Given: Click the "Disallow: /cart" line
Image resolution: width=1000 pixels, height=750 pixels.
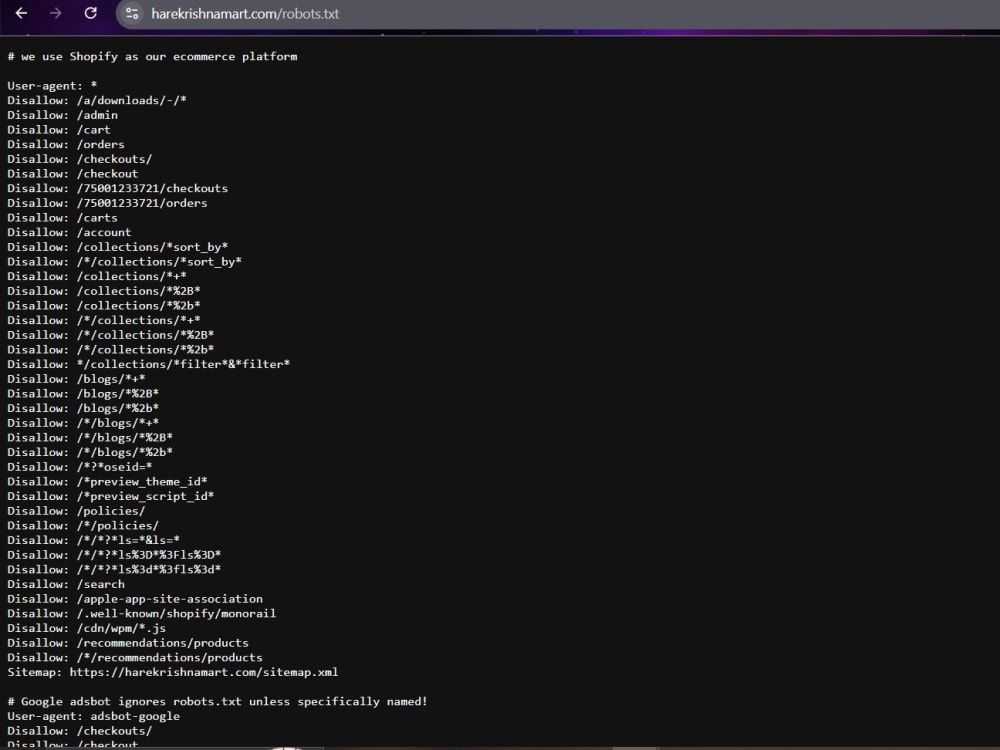Looking at the screenshot, I should click(x=59, y=129).
